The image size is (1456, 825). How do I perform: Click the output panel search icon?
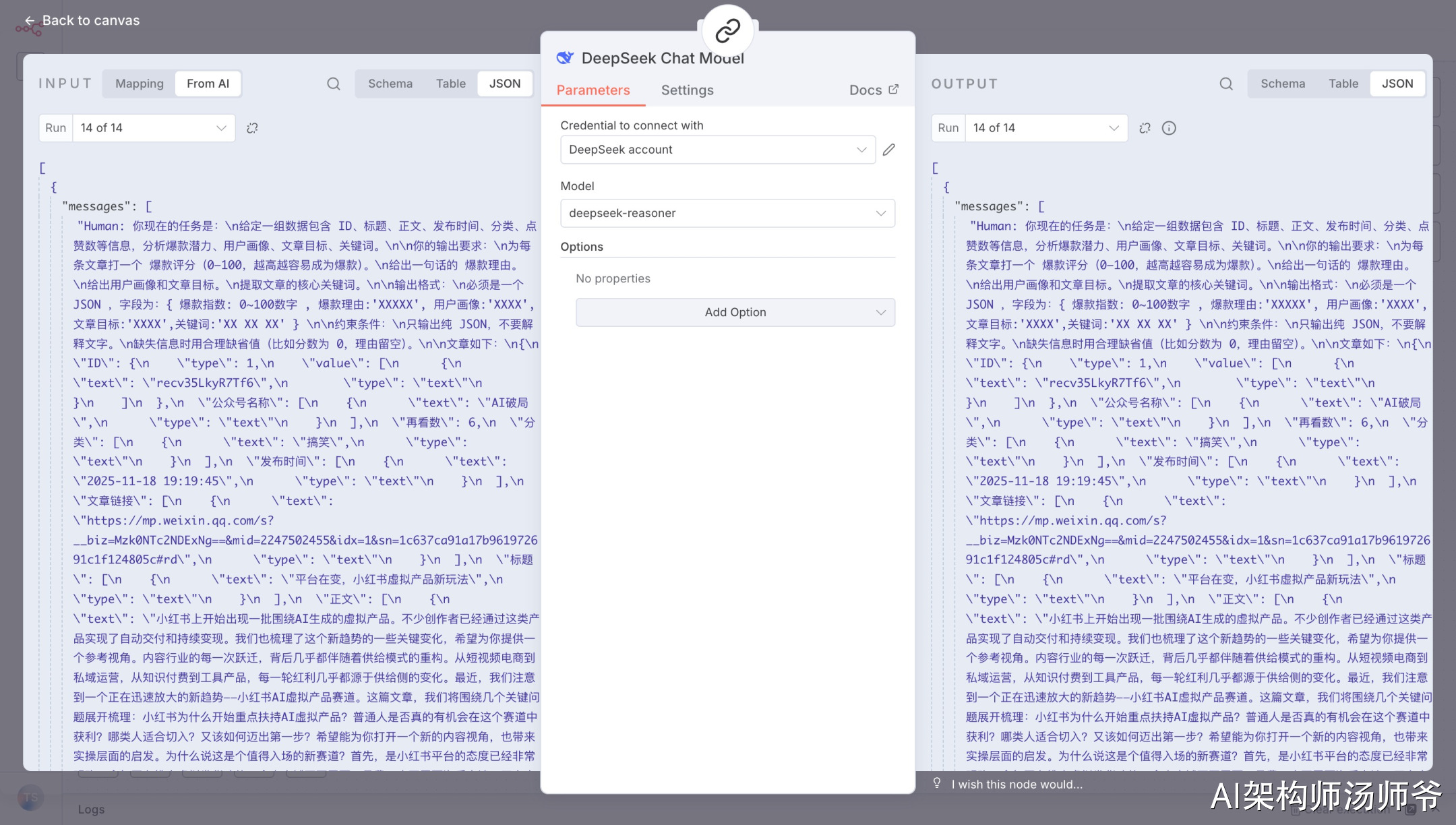click(1226, 84)
